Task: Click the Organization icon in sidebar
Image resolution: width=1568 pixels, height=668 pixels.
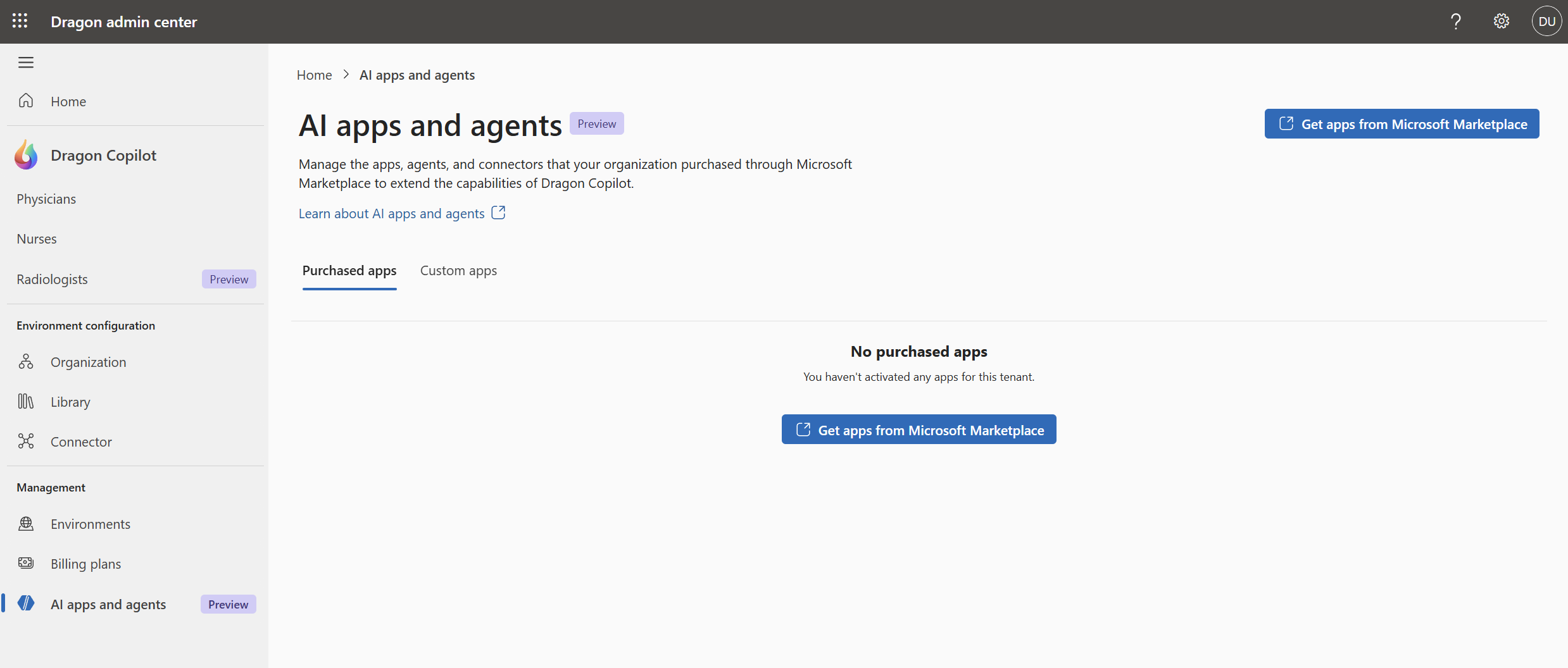Action: (x=26, y=362)
